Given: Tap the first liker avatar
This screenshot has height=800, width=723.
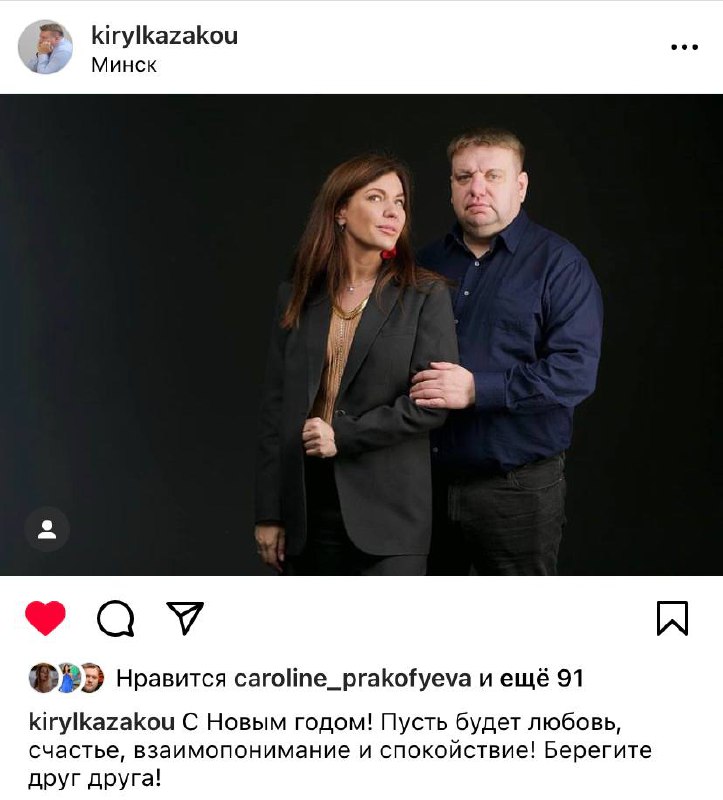Looking at the screenshot, I should click(x=43, y=678).
